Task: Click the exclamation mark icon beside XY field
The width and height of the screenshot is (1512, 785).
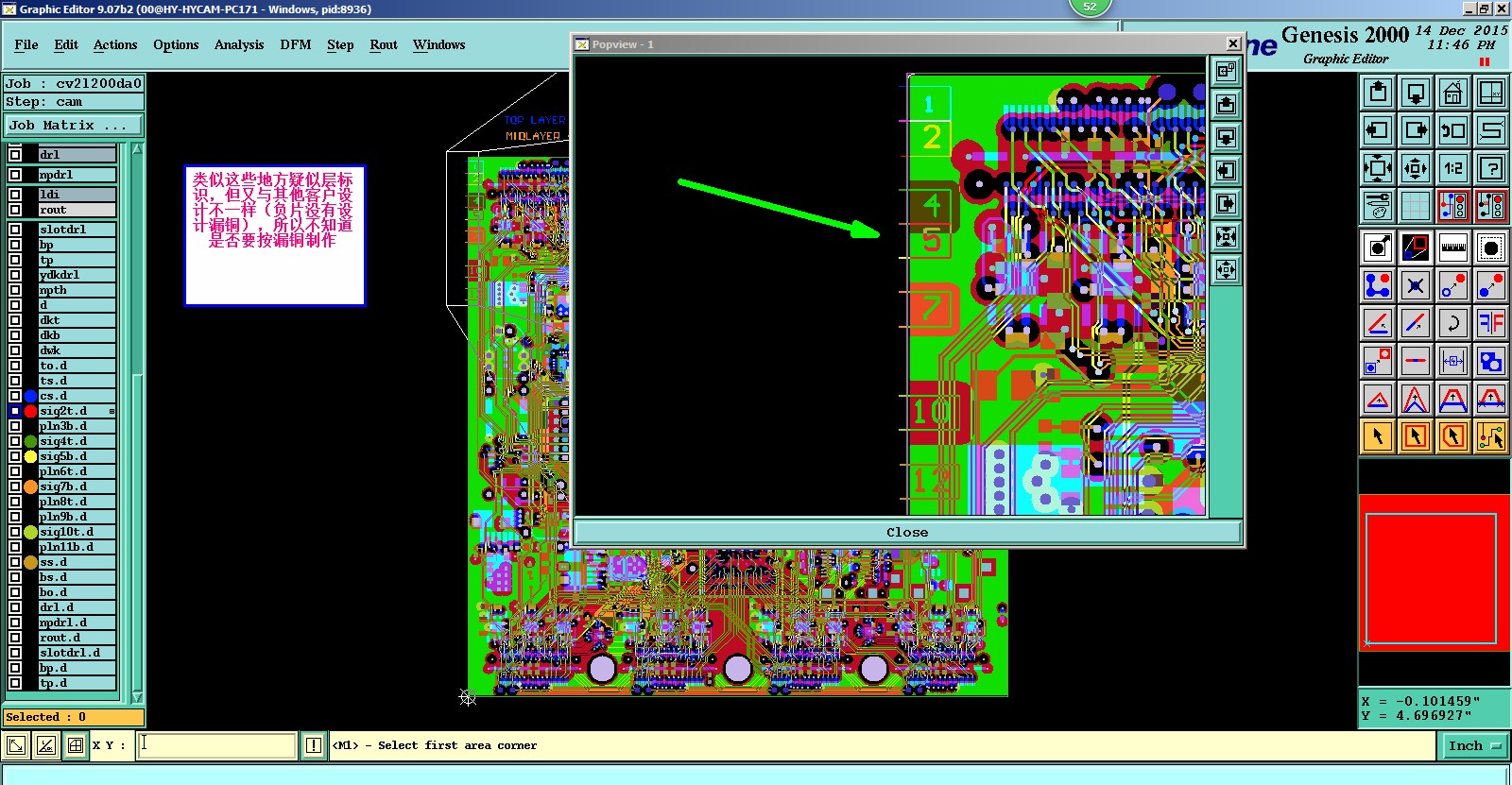Action: (314, 745)
